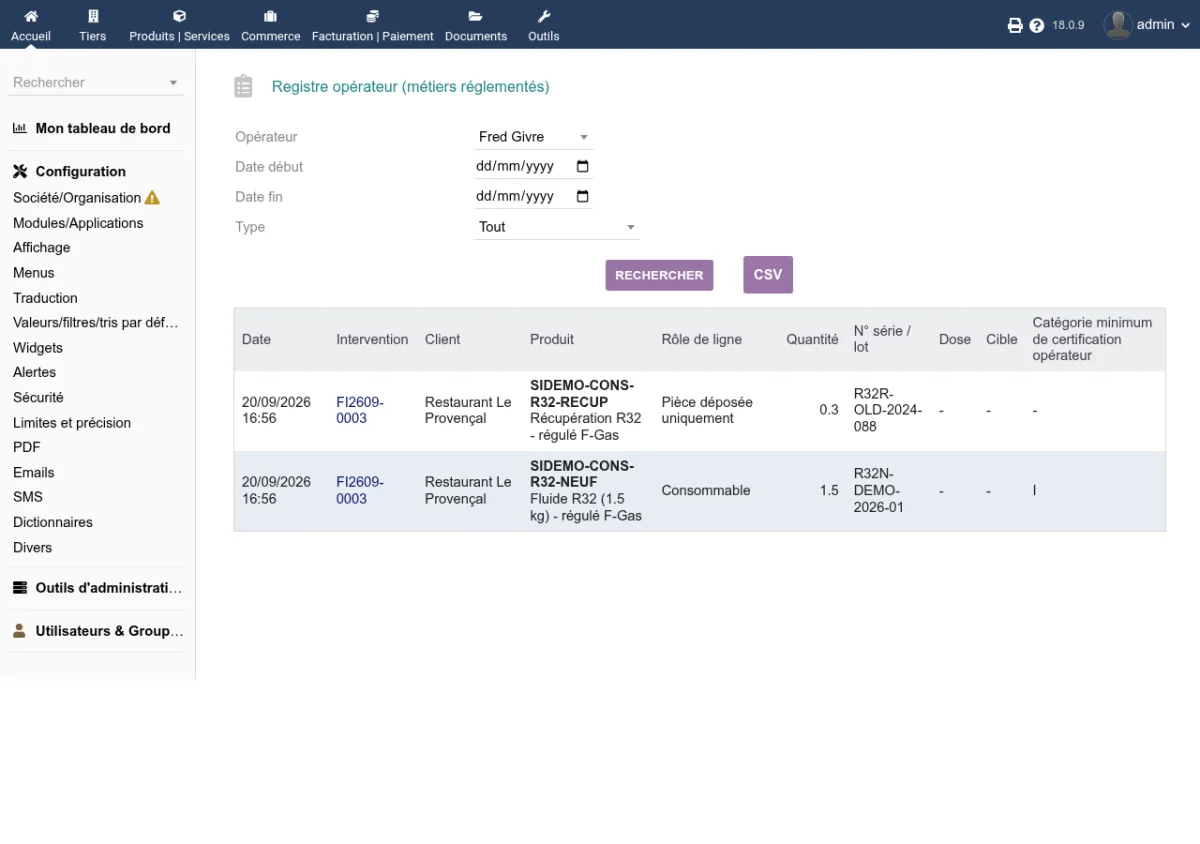This screenshot has width=1200, height=844.
Task: Open the Widgets settings link
Action: point(38,348)
